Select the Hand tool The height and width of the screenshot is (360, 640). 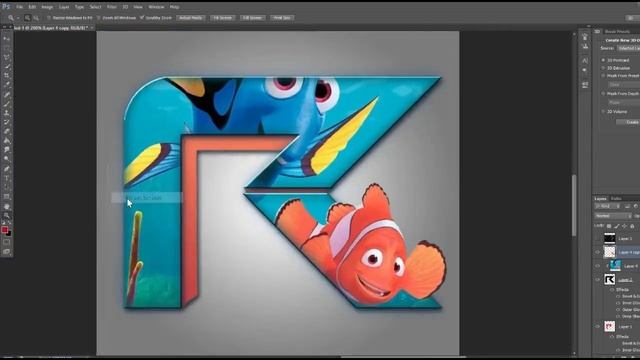7,206
